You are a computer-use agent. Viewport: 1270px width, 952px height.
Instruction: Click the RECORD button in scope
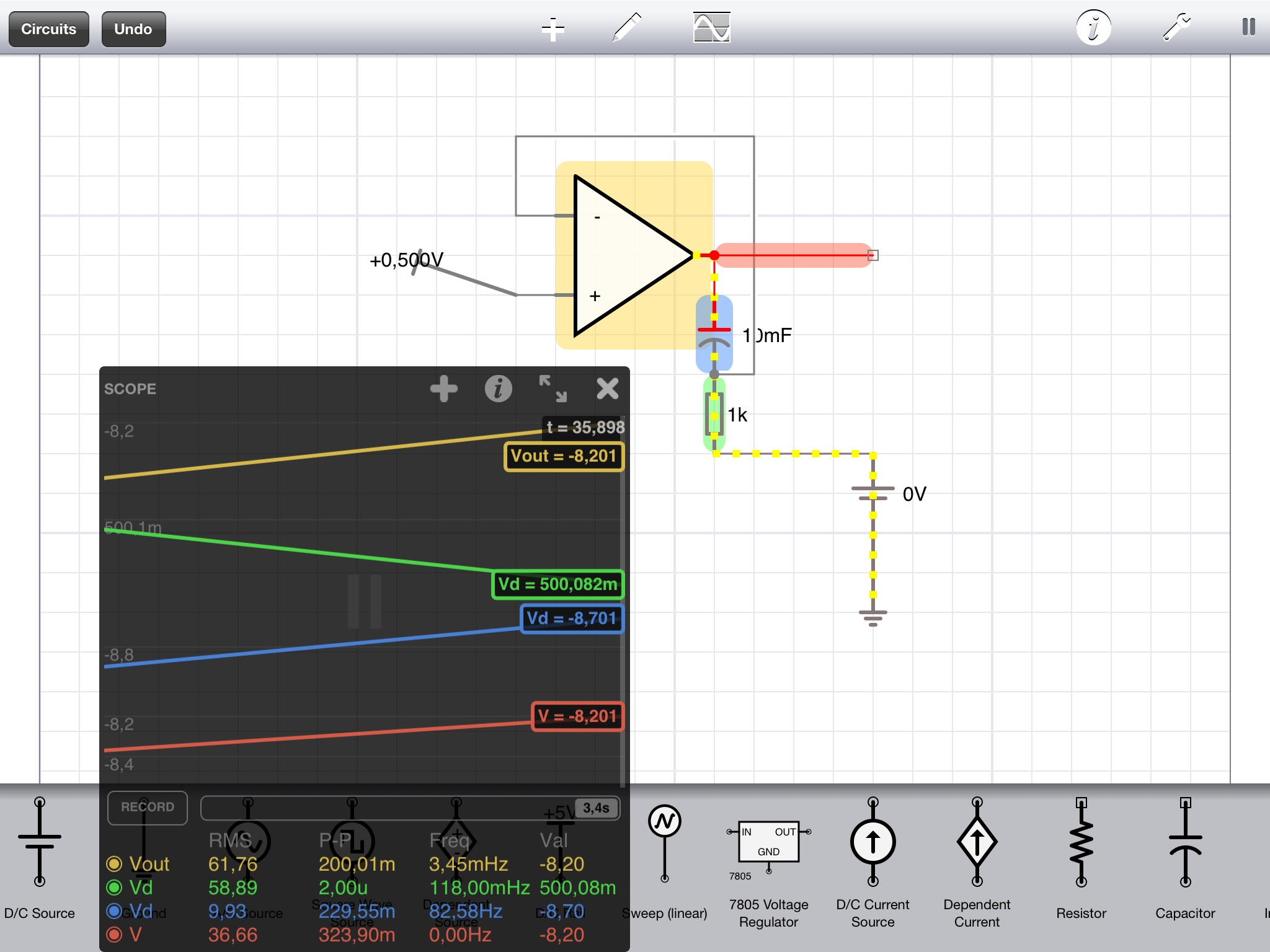(x=148, y=807)
